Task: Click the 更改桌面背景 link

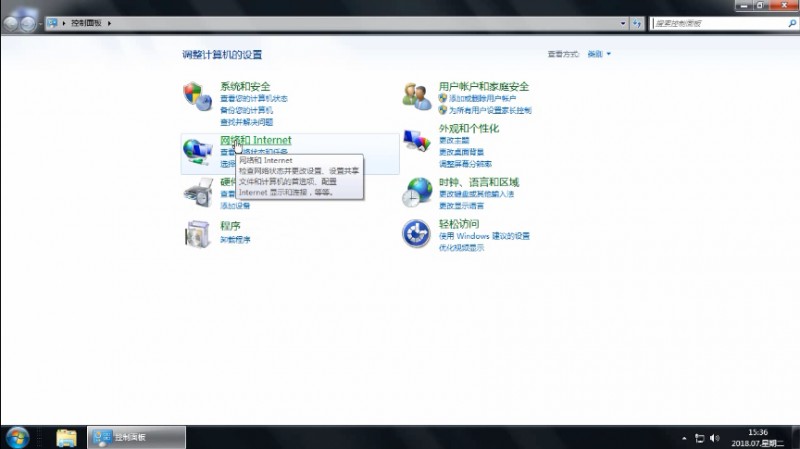Action: [x=461, y=152]
